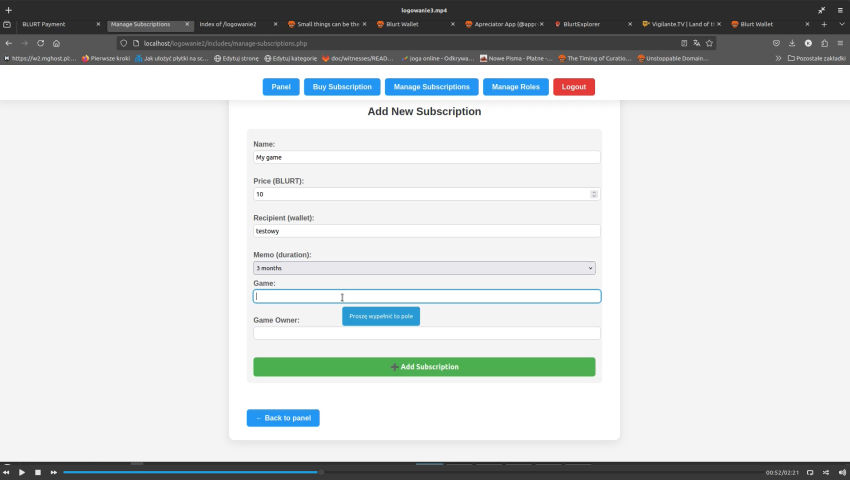
Task: Toggle the shuffle icon in player
Action: (x=826, y=472)
